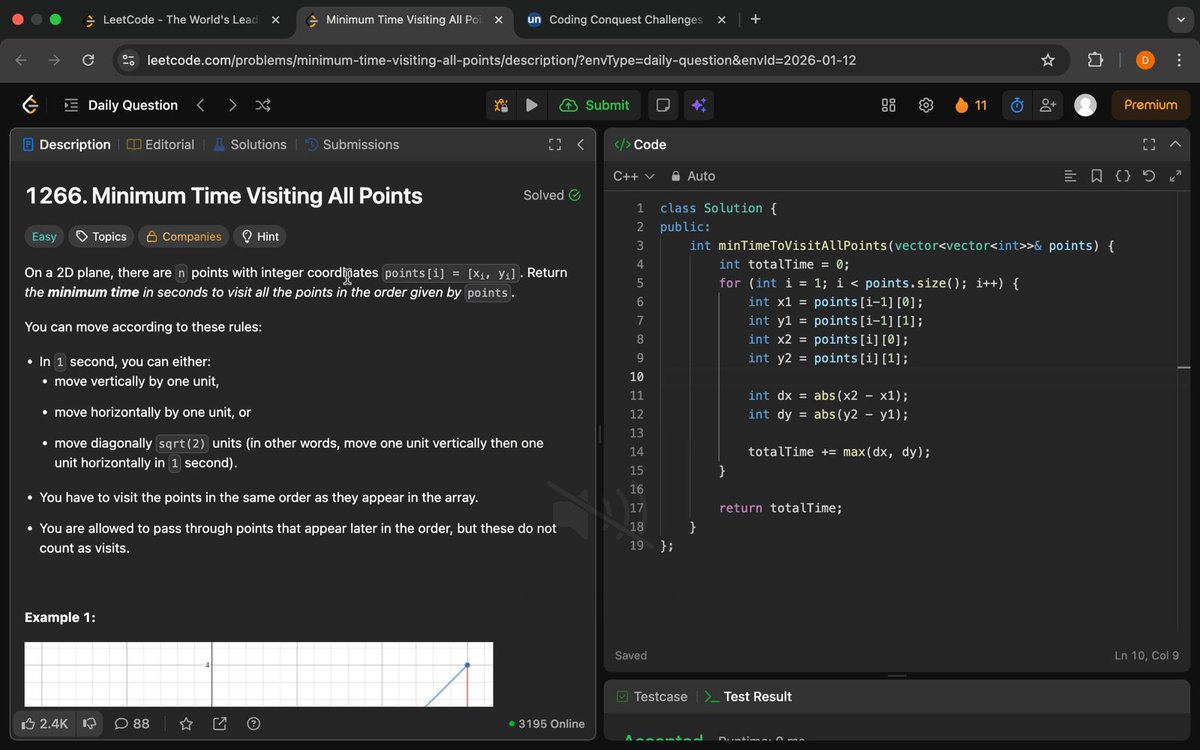
Task: Expand the Companies tag
Action: (184, 237)
